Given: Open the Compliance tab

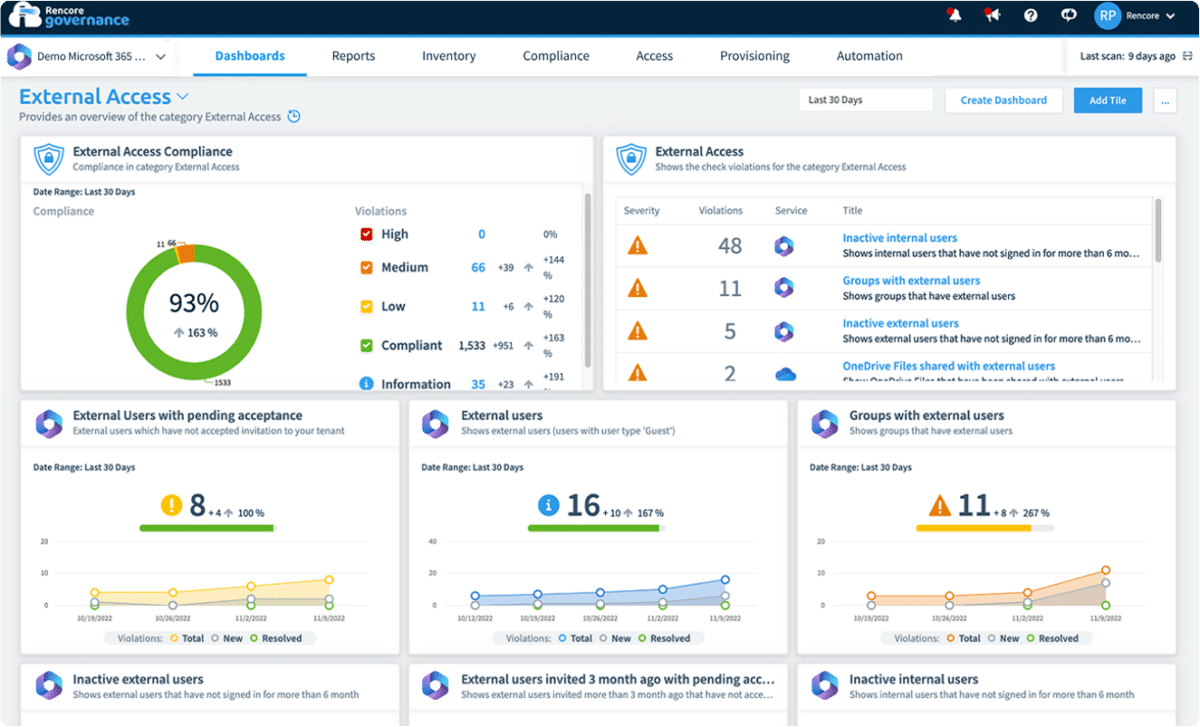Looking at the screenshot, I should click(x=556, y=56).
